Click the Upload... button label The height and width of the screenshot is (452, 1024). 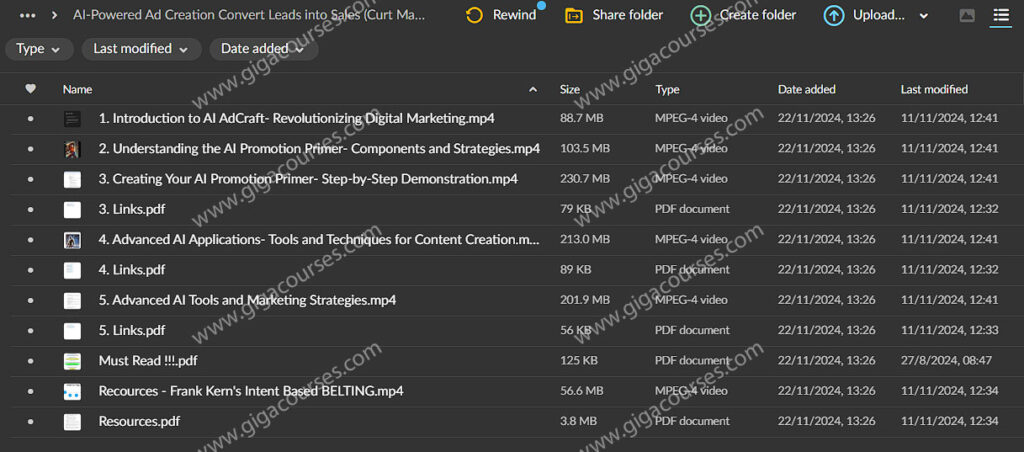[879, 16]
